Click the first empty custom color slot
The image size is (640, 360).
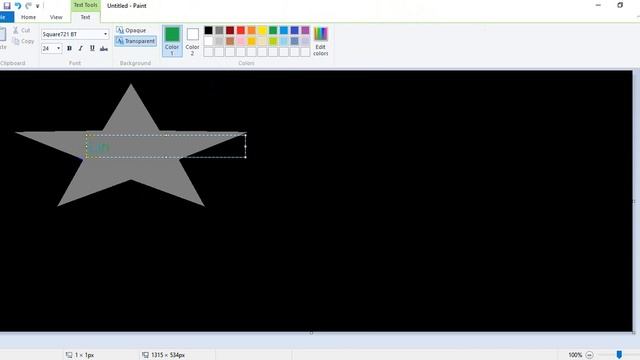[x=209, y=52]
